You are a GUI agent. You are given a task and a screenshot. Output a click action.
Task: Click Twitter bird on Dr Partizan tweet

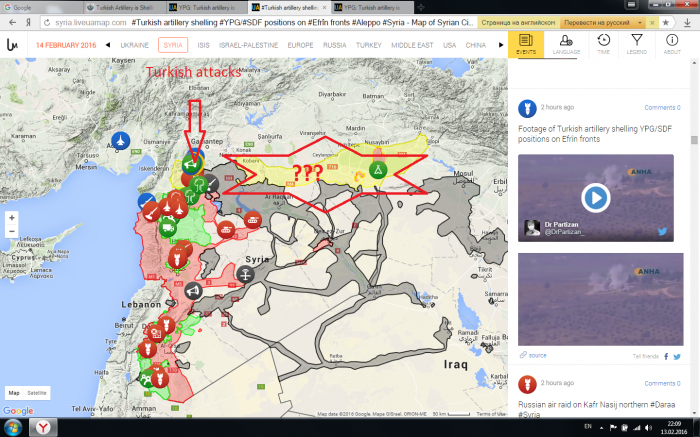point(662,231)
